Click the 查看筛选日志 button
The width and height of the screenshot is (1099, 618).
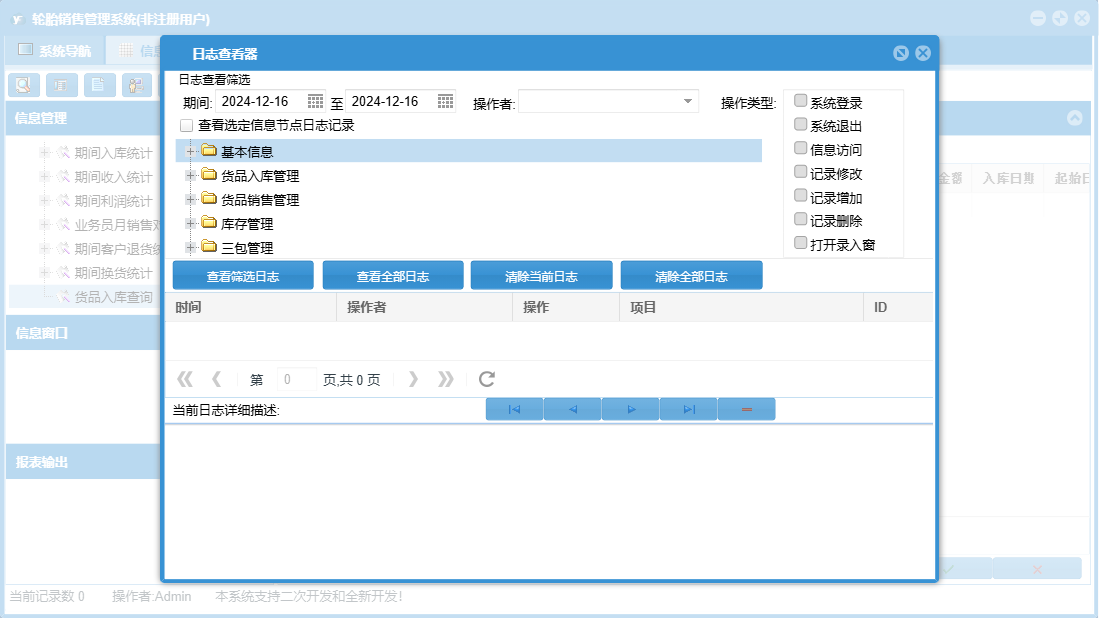point(243,276)
